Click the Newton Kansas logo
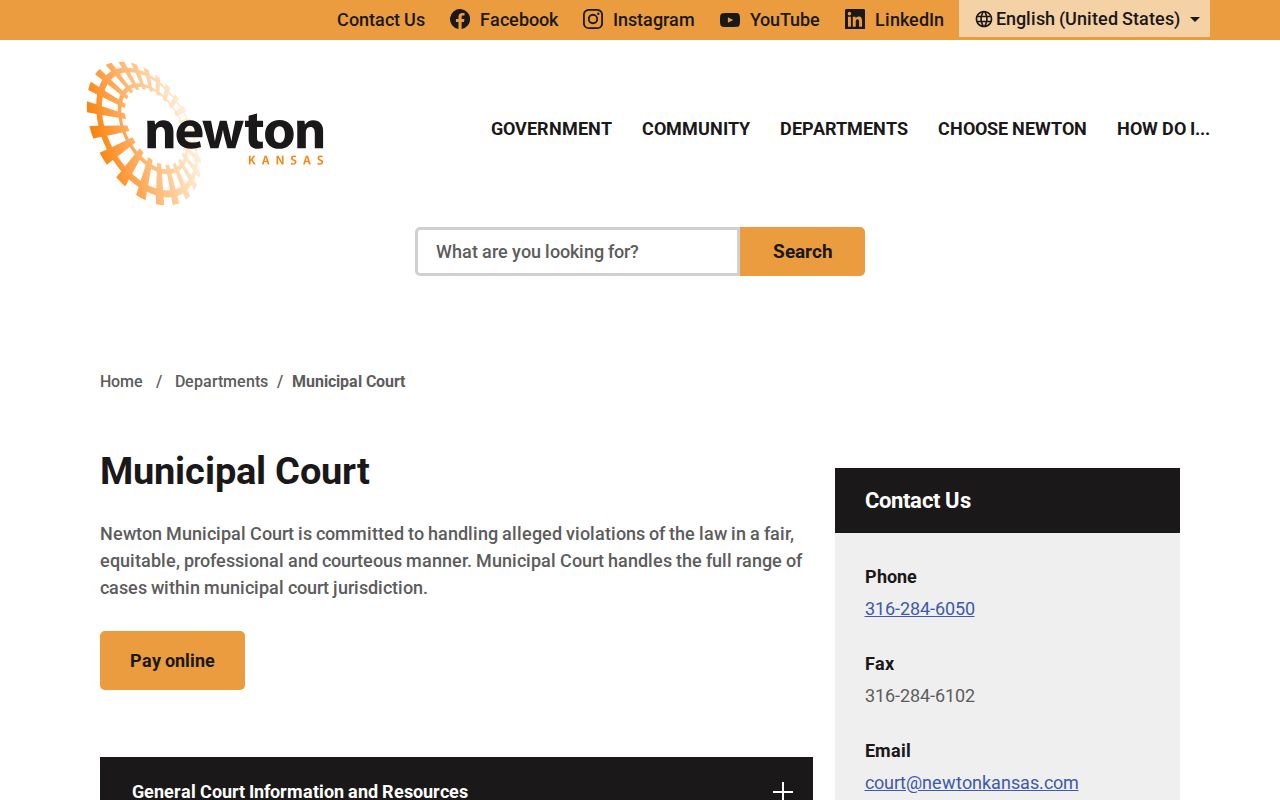 206,133
